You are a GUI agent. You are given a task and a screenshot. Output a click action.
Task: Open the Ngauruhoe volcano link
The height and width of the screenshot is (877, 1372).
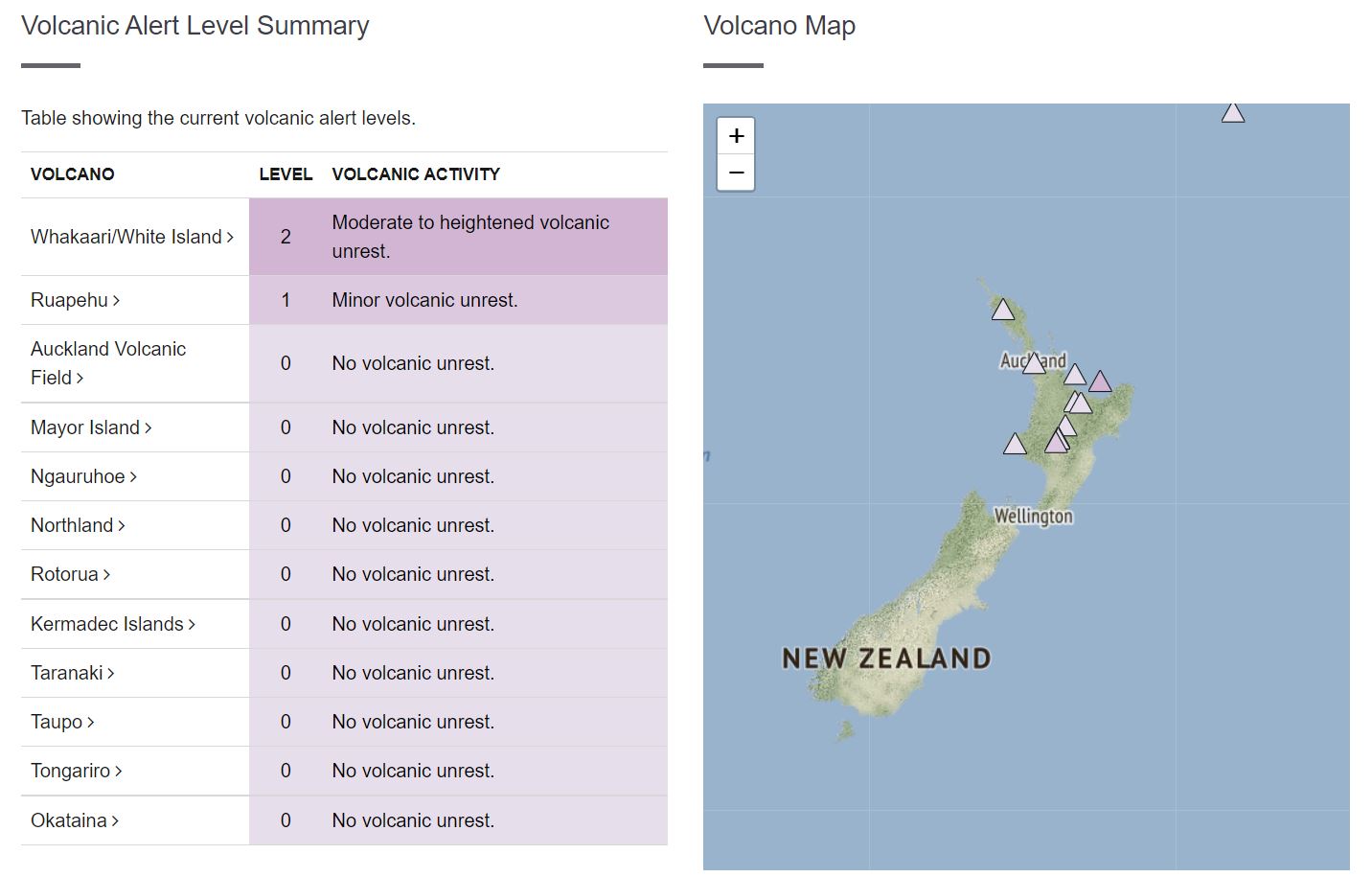[x=84, y=476]
